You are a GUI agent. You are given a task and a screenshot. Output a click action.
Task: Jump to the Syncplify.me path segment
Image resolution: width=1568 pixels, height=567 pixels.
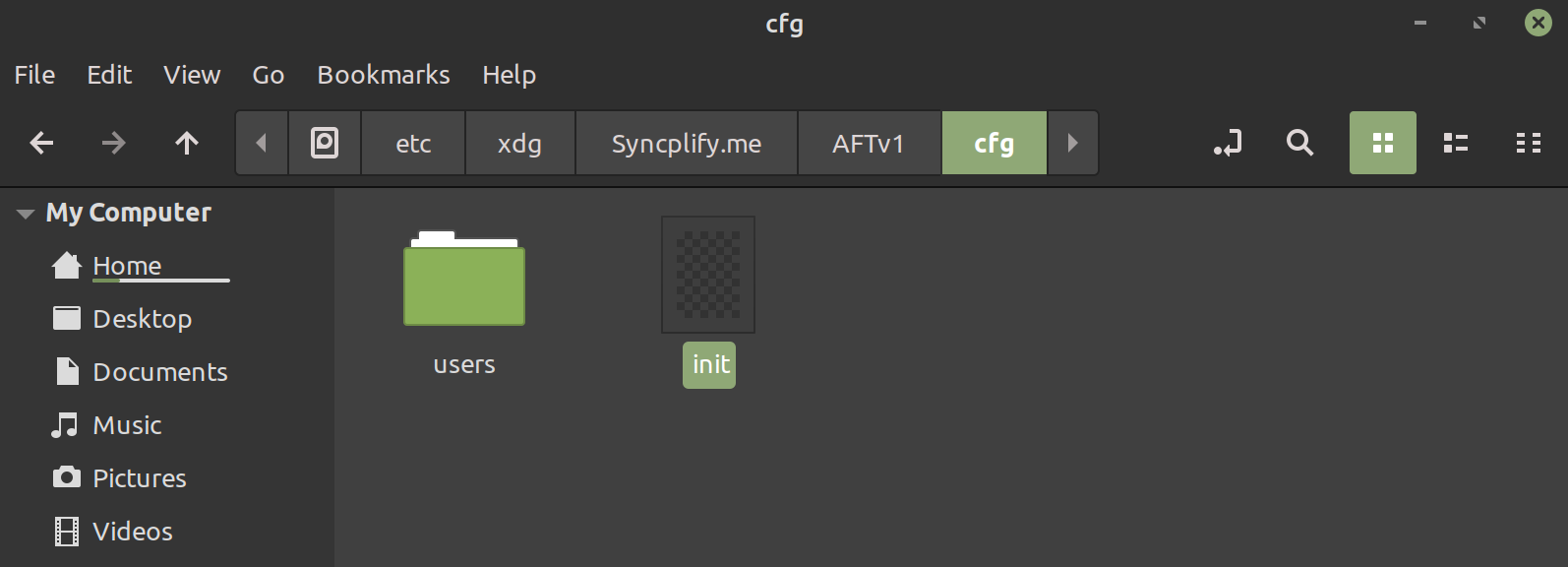coord(687,143)
